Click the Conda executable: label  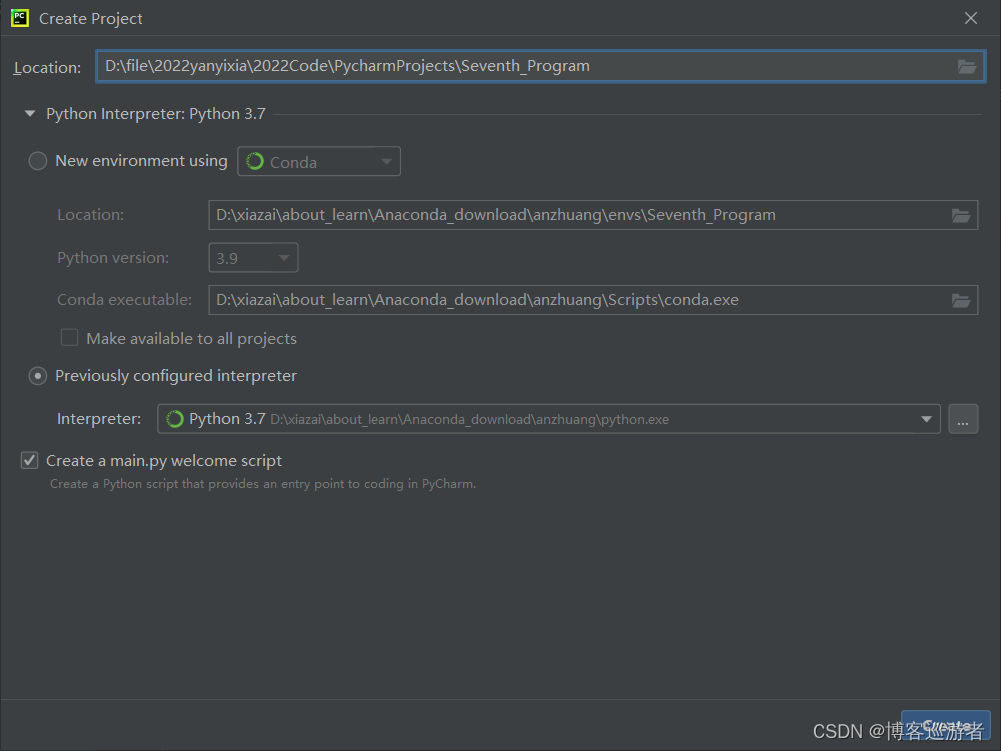tap(124, 300)
